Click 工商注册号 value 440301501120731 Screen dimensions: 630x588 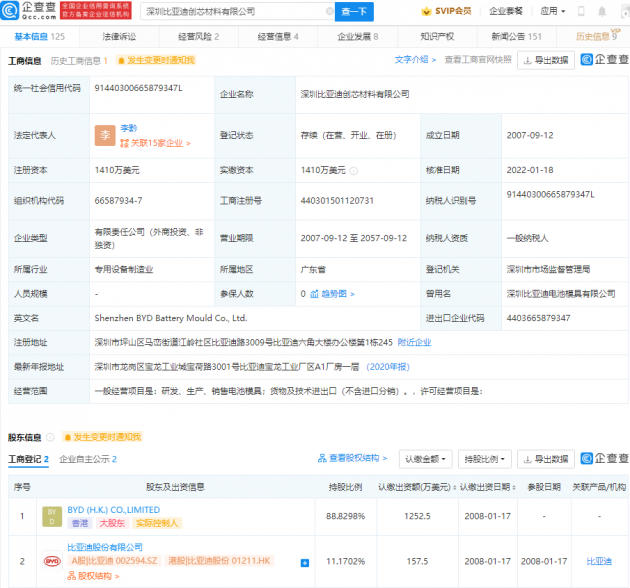pos(337,201)
